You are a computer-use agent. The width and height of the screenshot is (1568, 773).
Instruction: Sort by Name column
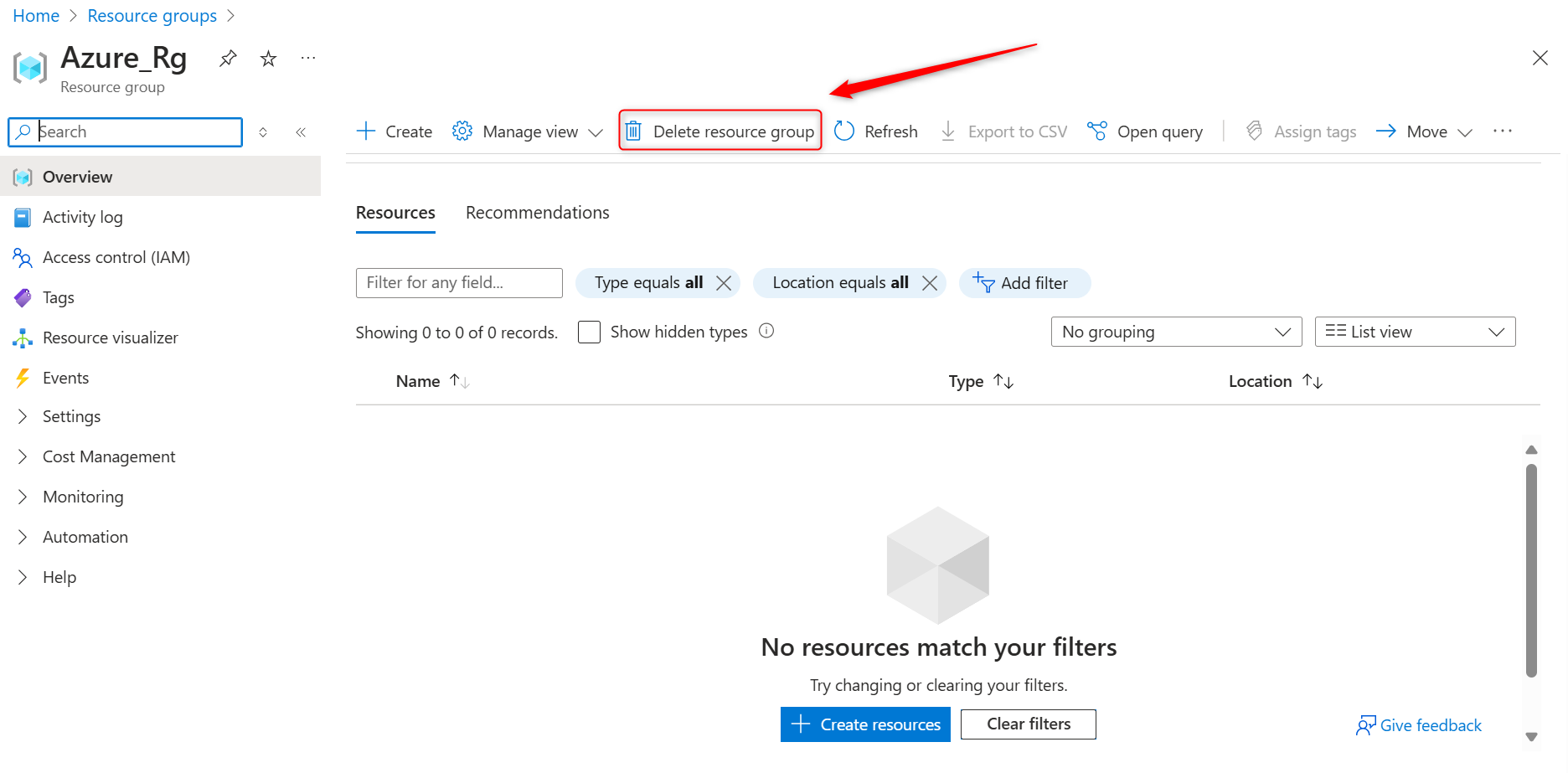click(433, 381)
